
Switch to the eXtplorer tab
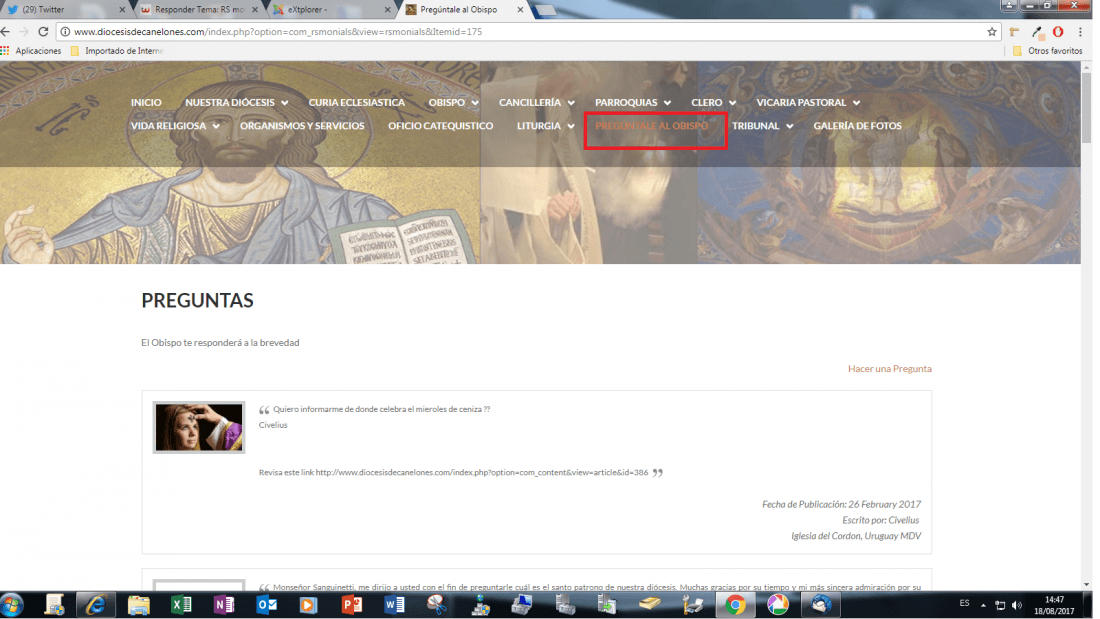[x=331, y=10]
